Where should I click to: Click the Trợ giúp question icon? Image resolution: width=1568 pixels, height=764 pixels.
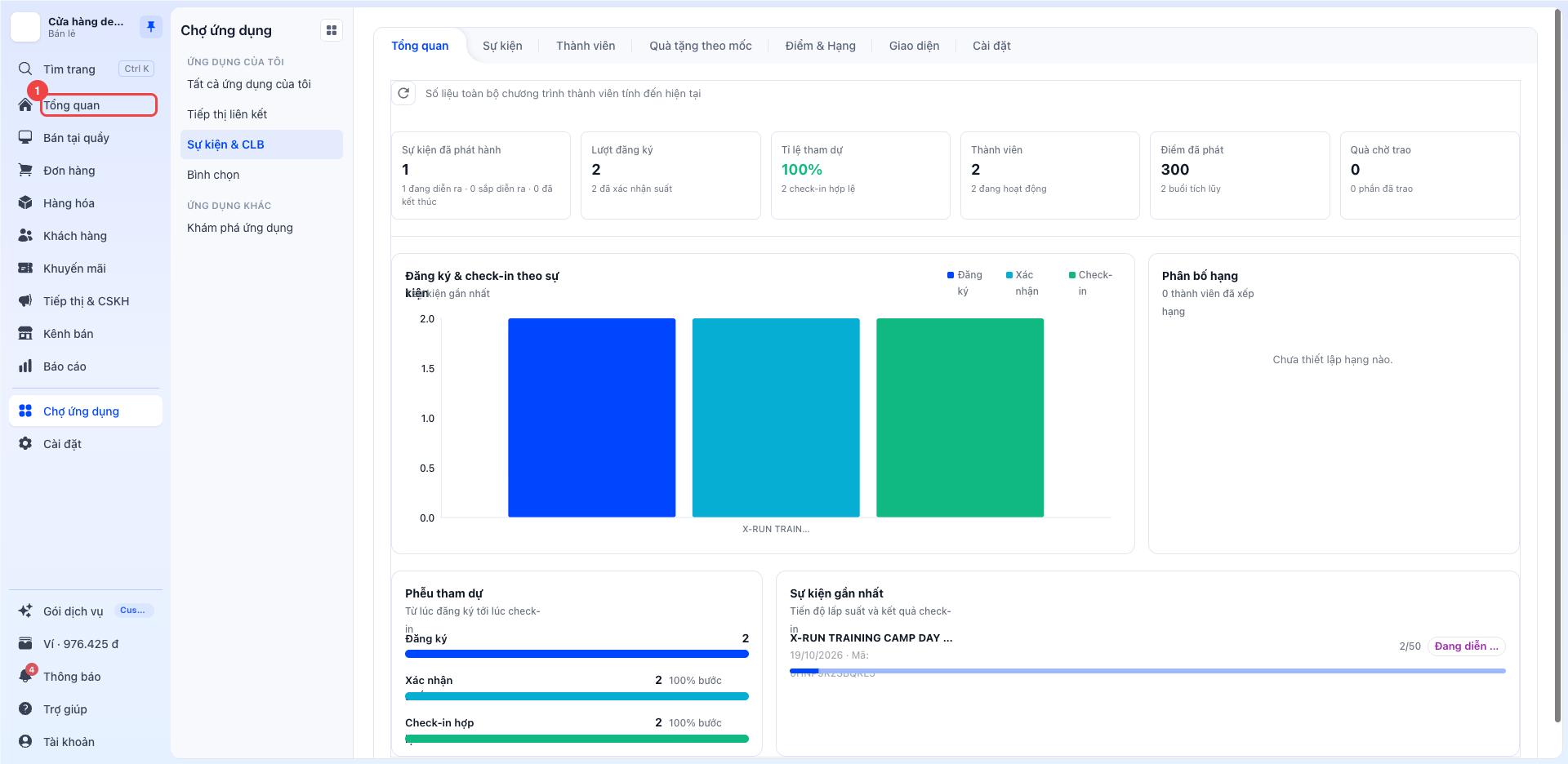(x=25, y=708)
